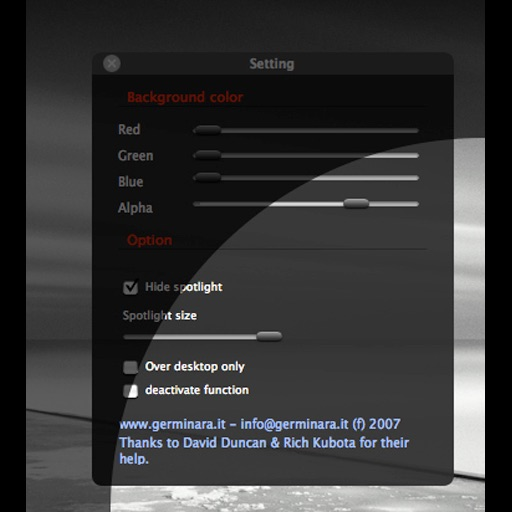Click the Spotlight size label
The width and height of the screenshot is (512, 512).
pyautogui.click(x=160, y=315)
